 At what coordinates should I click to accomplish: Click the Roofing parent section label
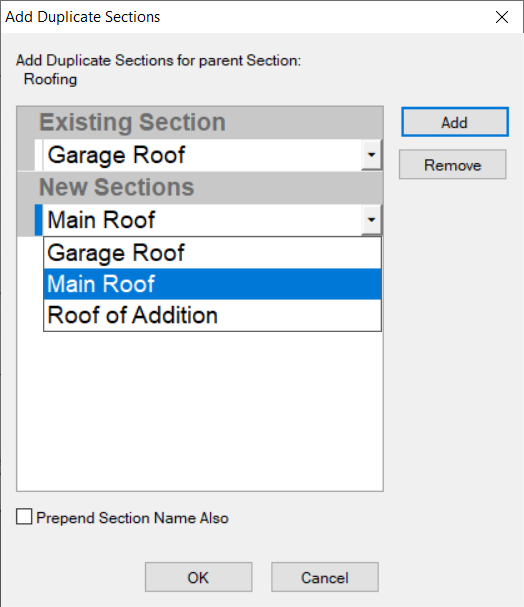pyautogui.click(x=50, y=79)
